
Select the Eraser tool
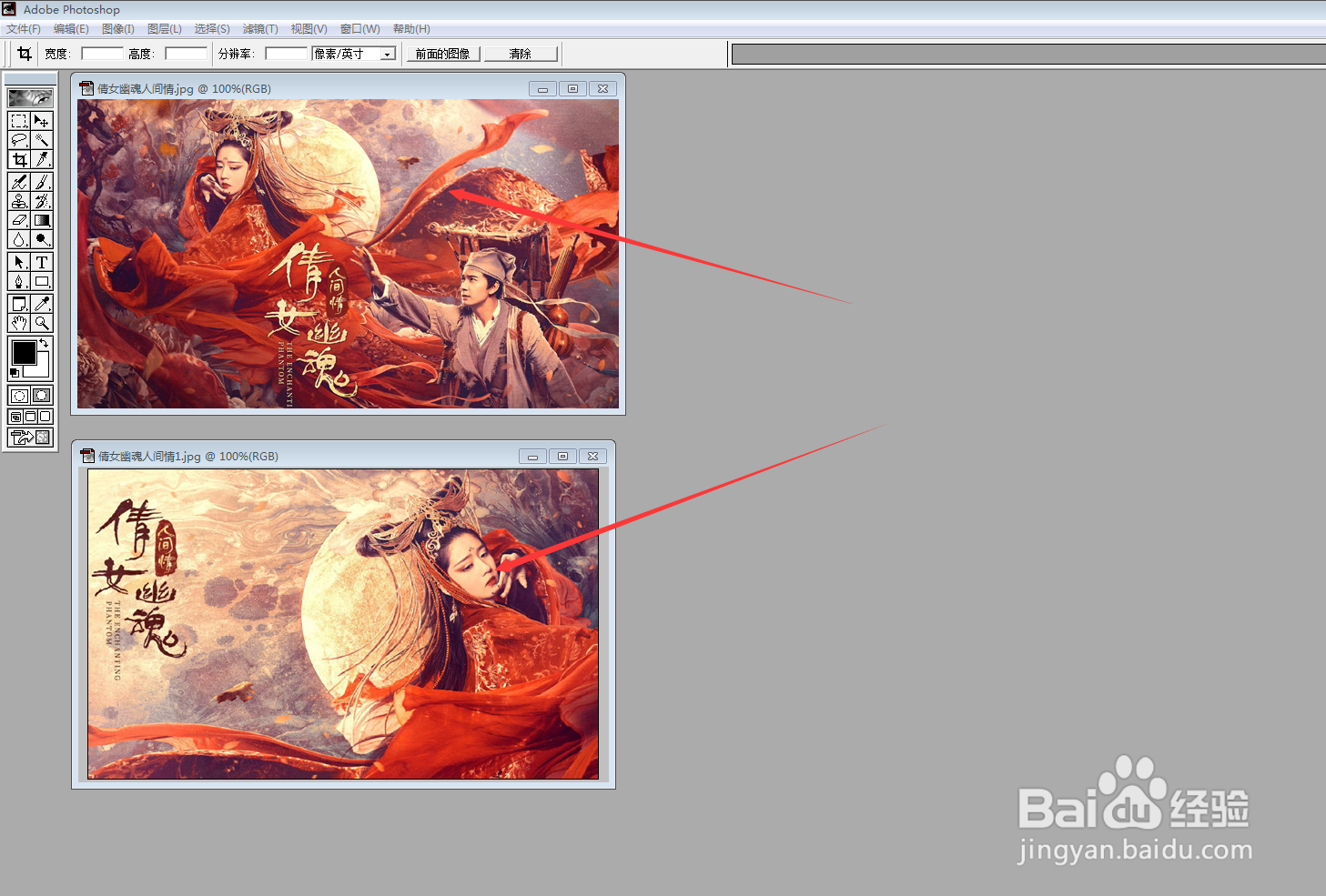(x=19, y=220)
